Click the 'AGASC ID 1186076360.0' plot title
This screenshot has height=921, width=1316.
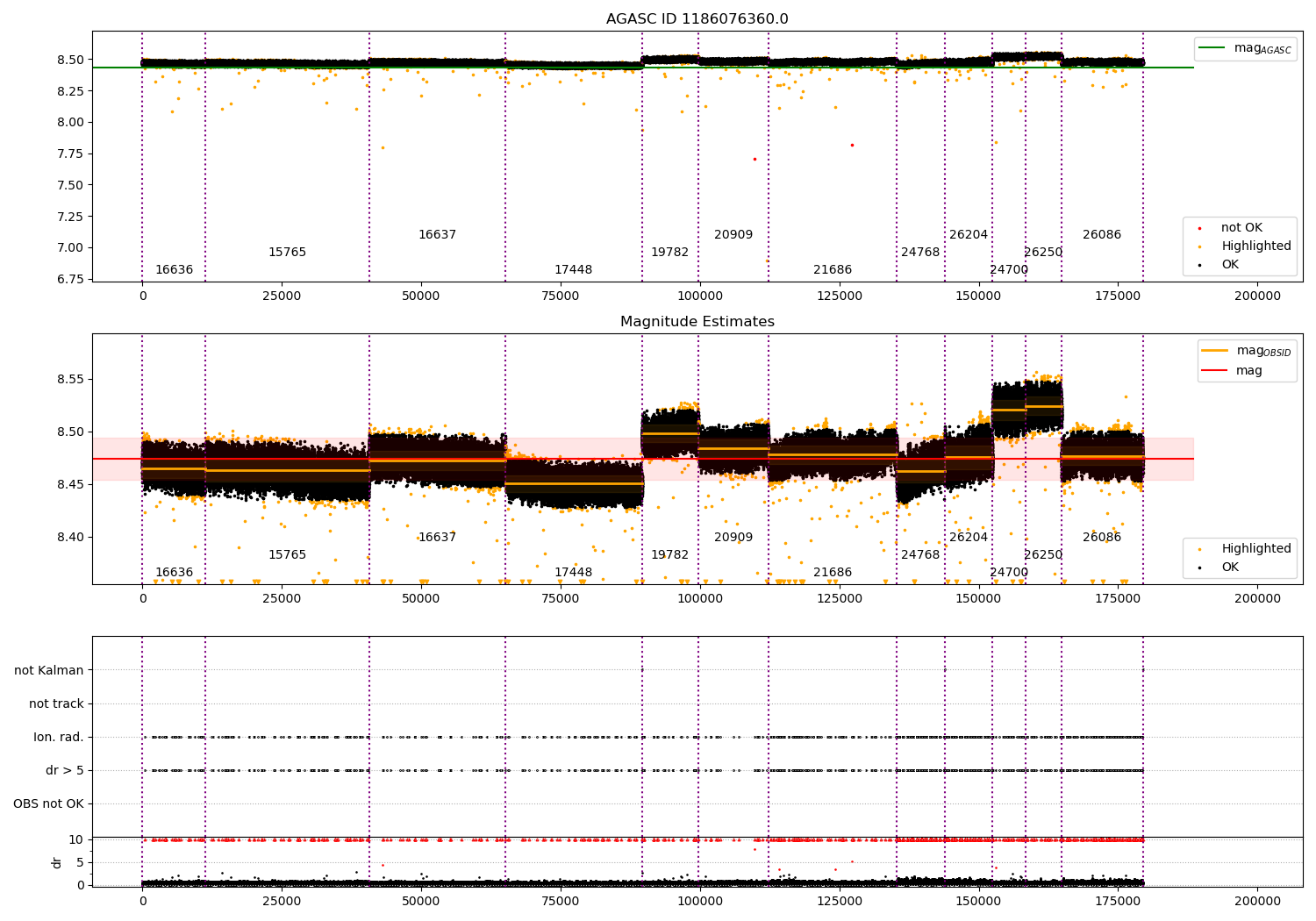pos(697,19)
